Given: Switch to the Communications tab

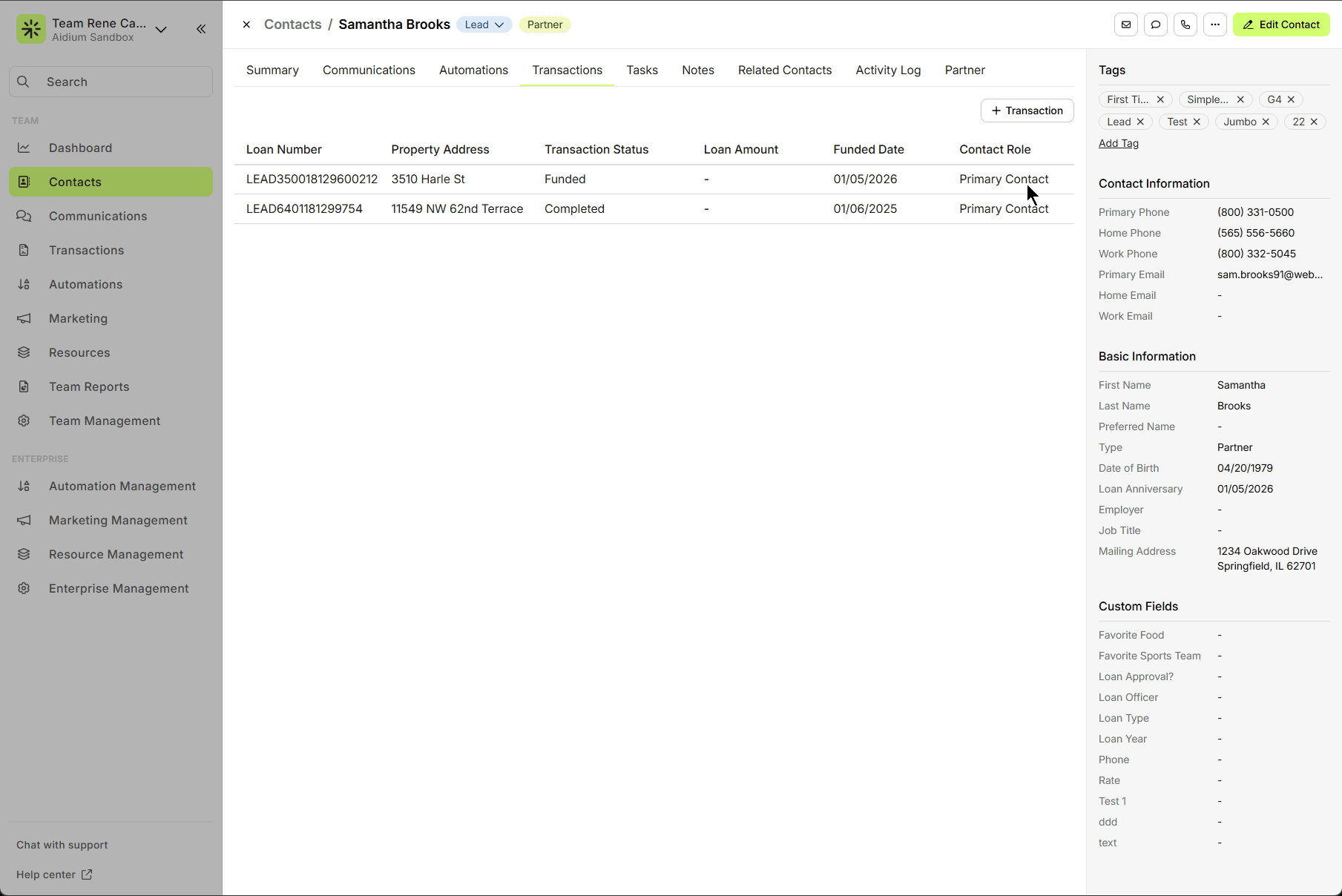Looking at the screenshot, I should pyautogui.click(x=369, y=70).
